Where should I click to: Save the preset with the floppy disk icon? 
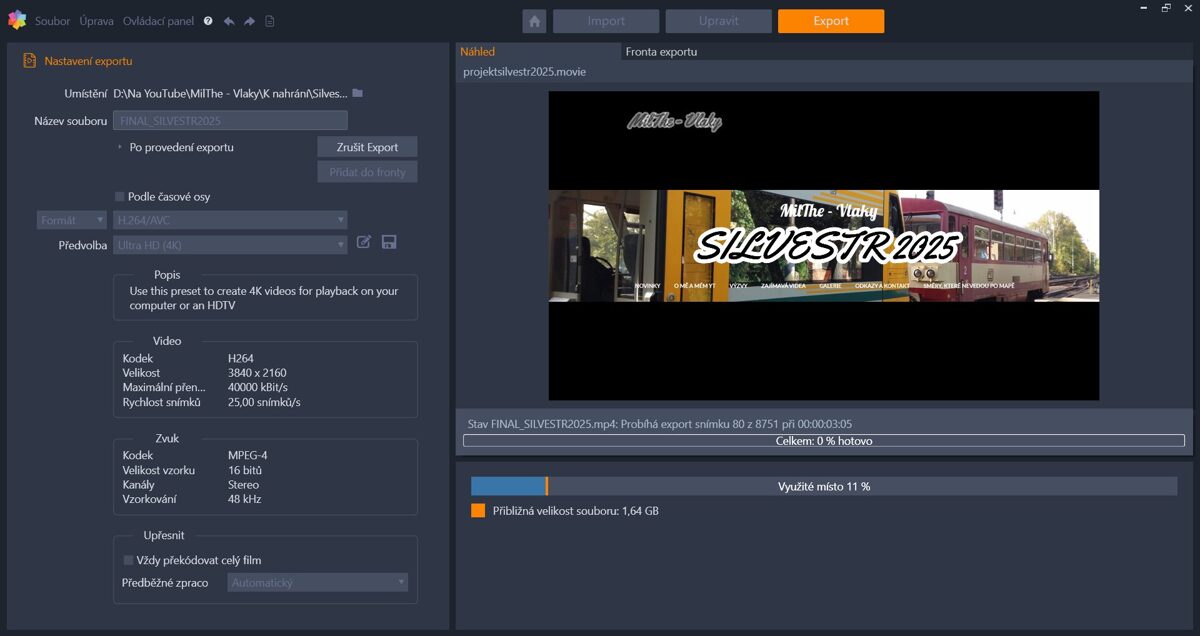tap(389, 242)
